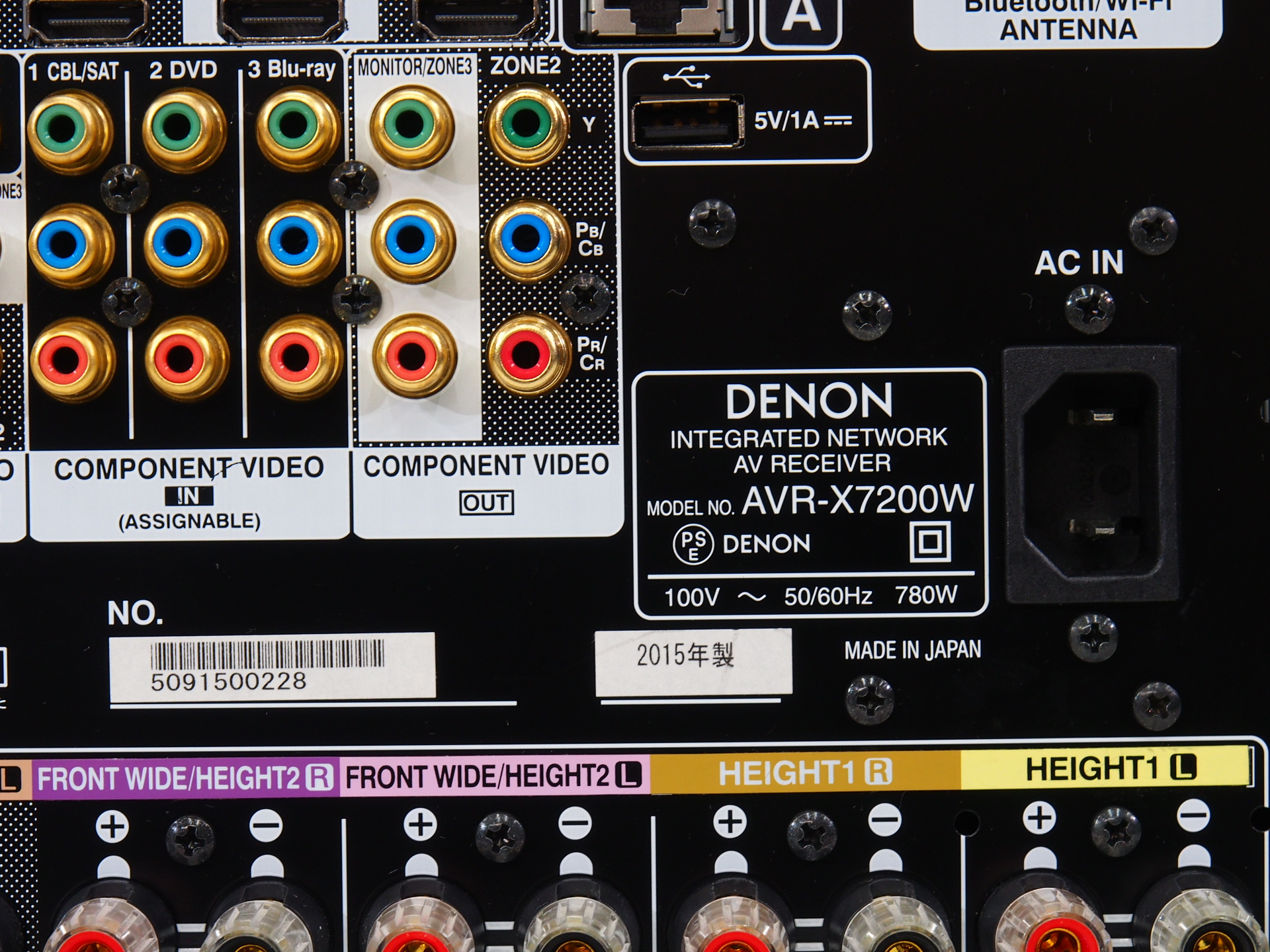This screenshot has width=1270, height=952.
Task: Click the '(ASSIGNABLE)' text
Action: (x=190, y=522)
